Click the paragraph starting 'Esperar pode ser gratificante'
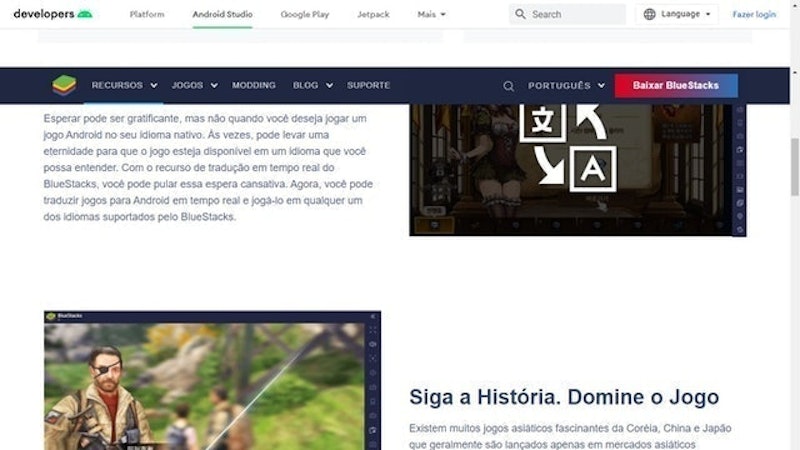 click(208, 167)
